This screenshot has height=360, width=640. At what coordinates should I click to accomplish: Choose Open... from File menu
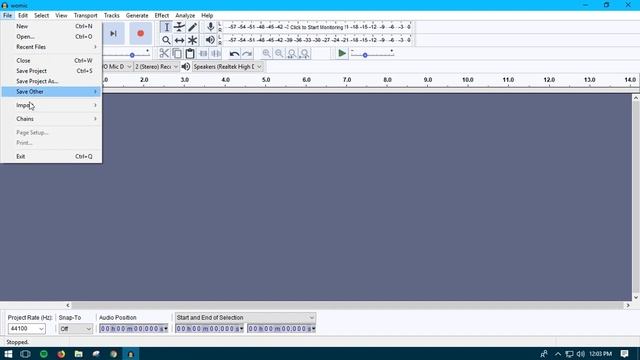click(51, 37)
